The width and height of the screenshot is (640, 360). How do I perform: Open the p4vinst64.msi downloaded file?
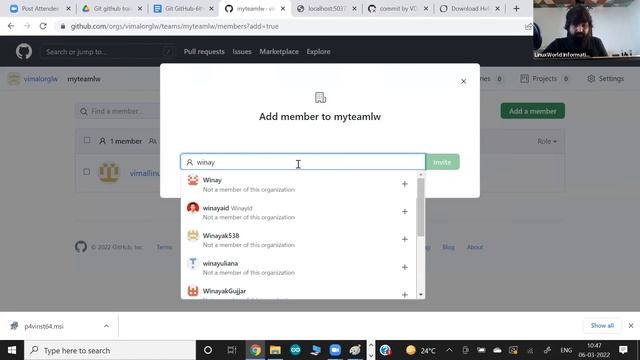click(44, 326)
